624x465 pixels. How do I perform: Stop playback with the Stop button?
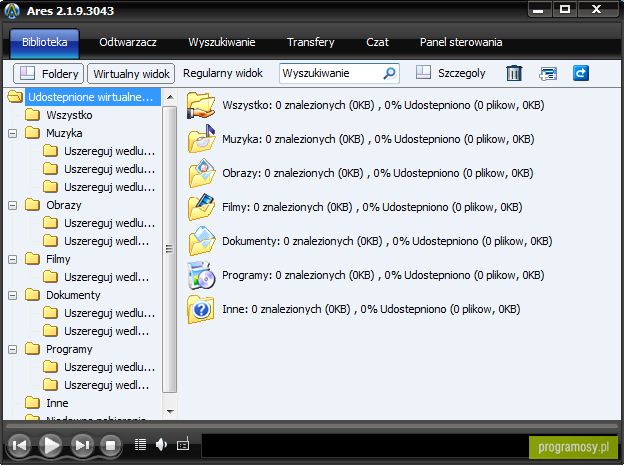[x=110, y=445]
